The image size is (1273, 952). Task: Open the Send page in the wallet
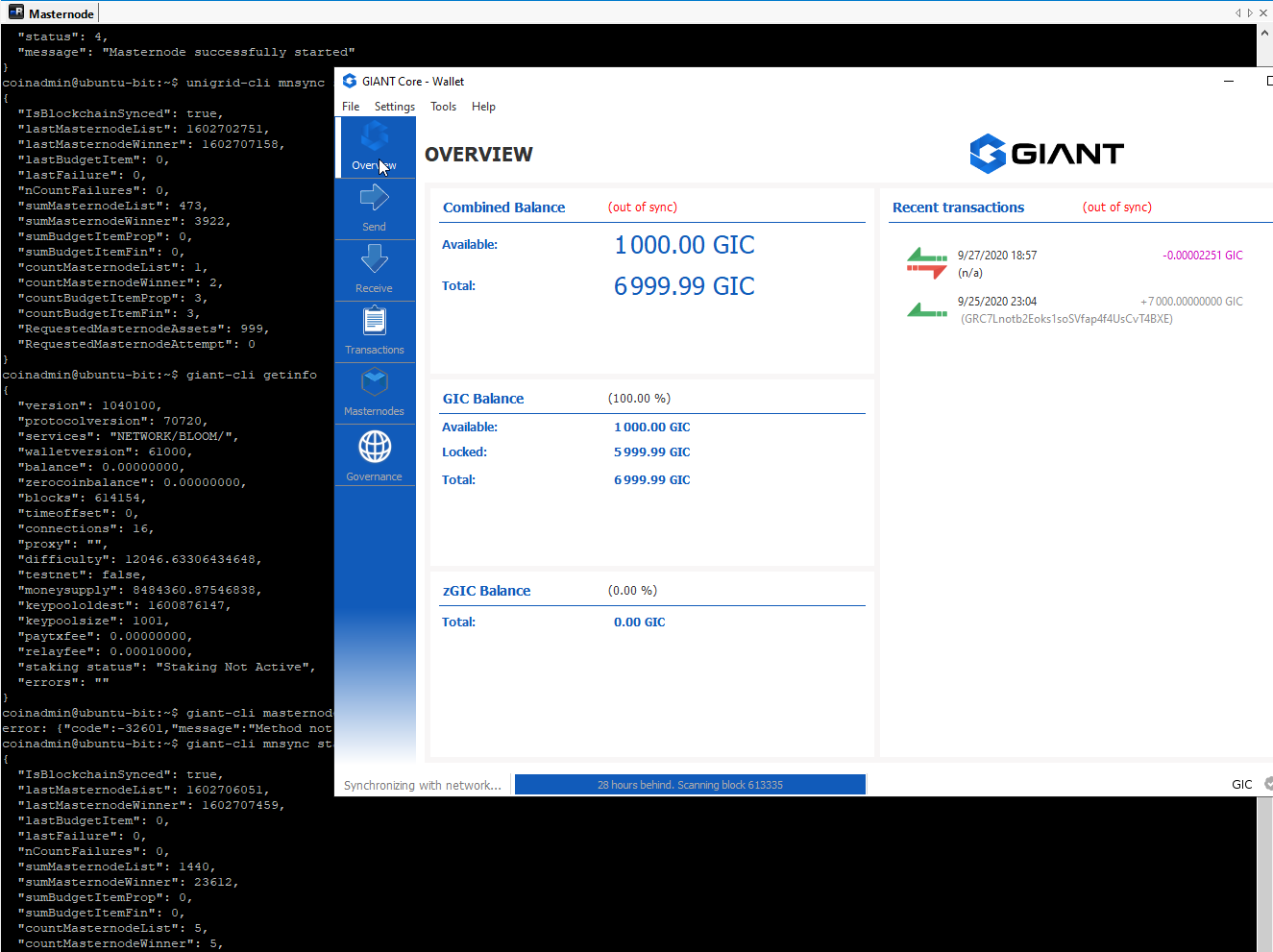click(375, 208)
